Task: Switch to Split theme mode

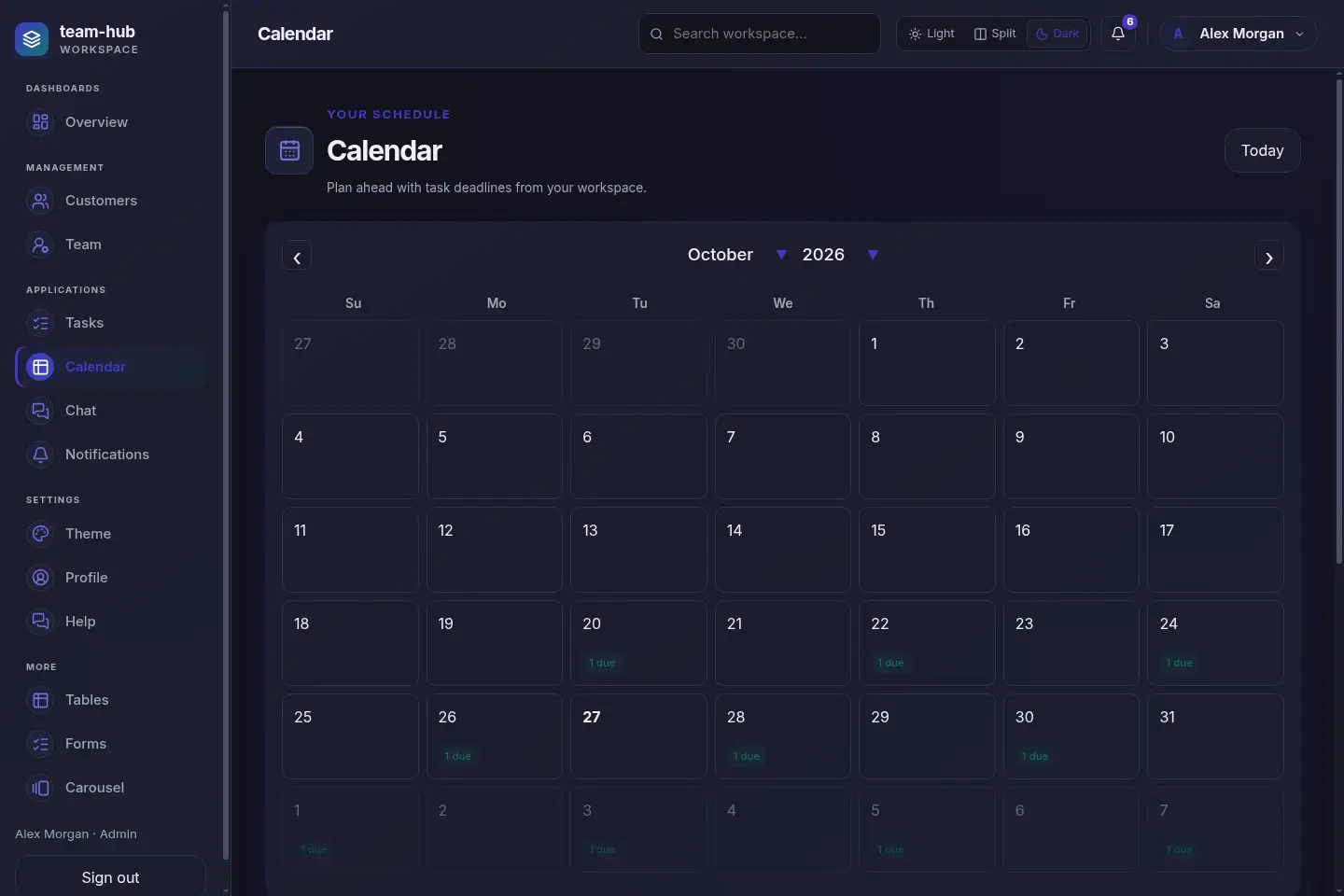Action: pyautogui.click(x=995, y=34)
